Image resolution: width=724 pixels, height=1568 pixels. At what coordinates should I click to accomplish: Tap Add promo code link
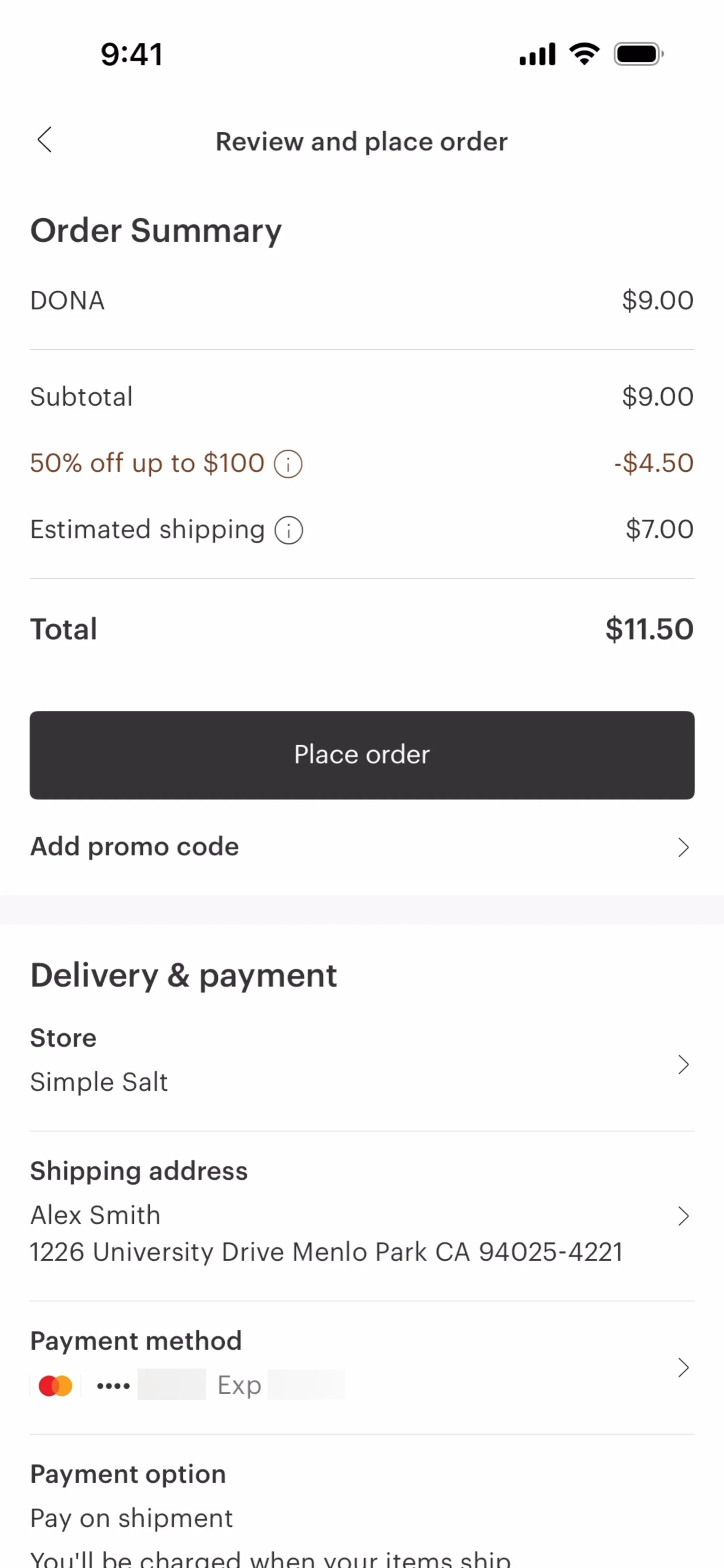coord(135,847)
